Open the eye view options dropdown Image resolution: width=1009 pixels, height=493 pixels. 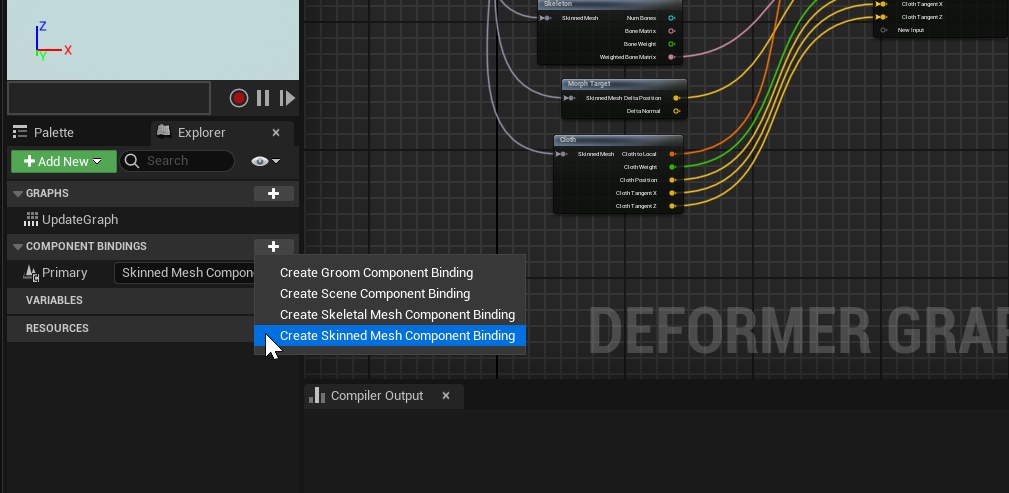pos(265,161)
